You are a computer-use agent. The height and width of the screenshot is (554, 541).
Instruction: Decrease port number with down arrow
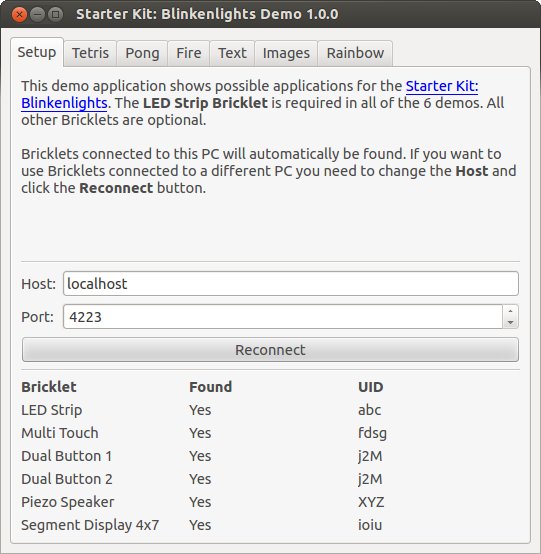click(x=510, y=322)
